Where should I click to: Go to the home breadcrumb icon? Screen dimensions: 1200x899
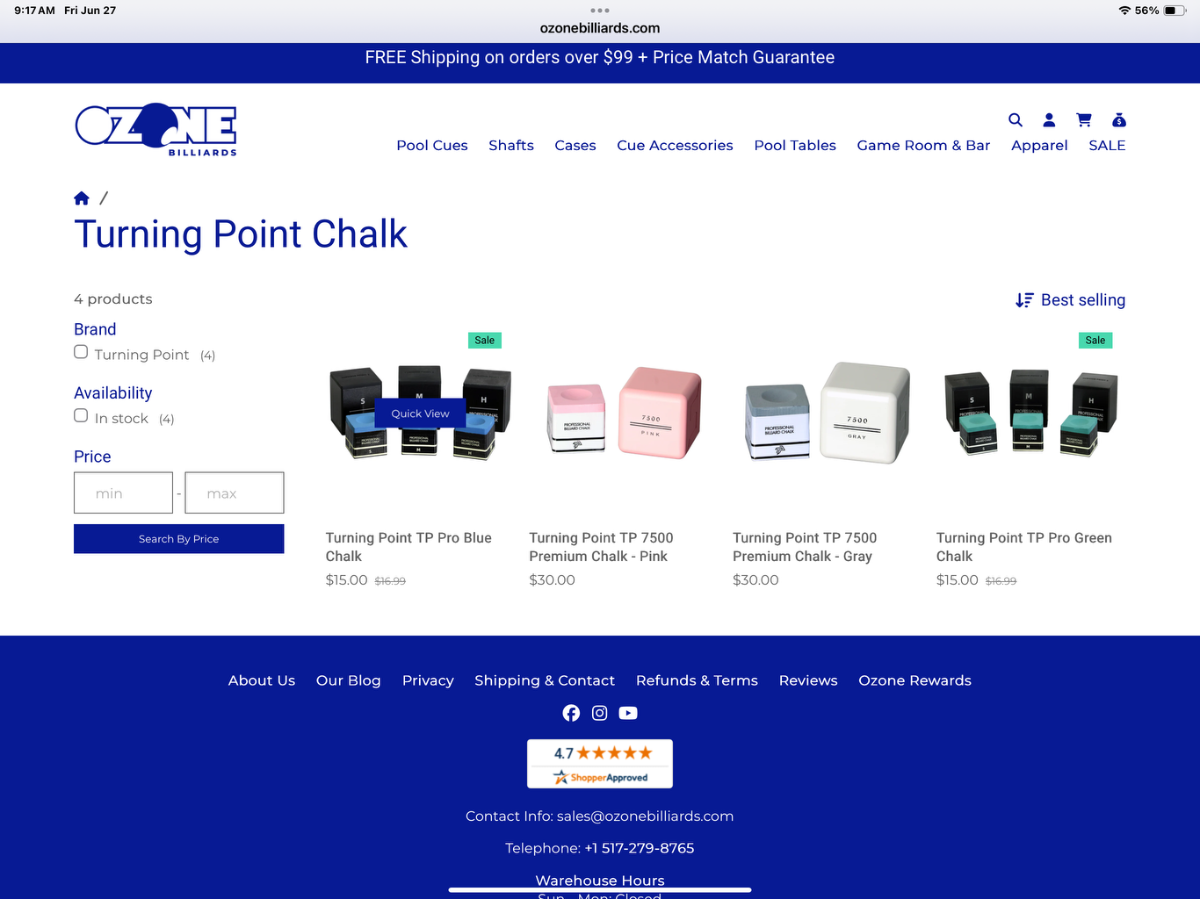tap(82, 198)
